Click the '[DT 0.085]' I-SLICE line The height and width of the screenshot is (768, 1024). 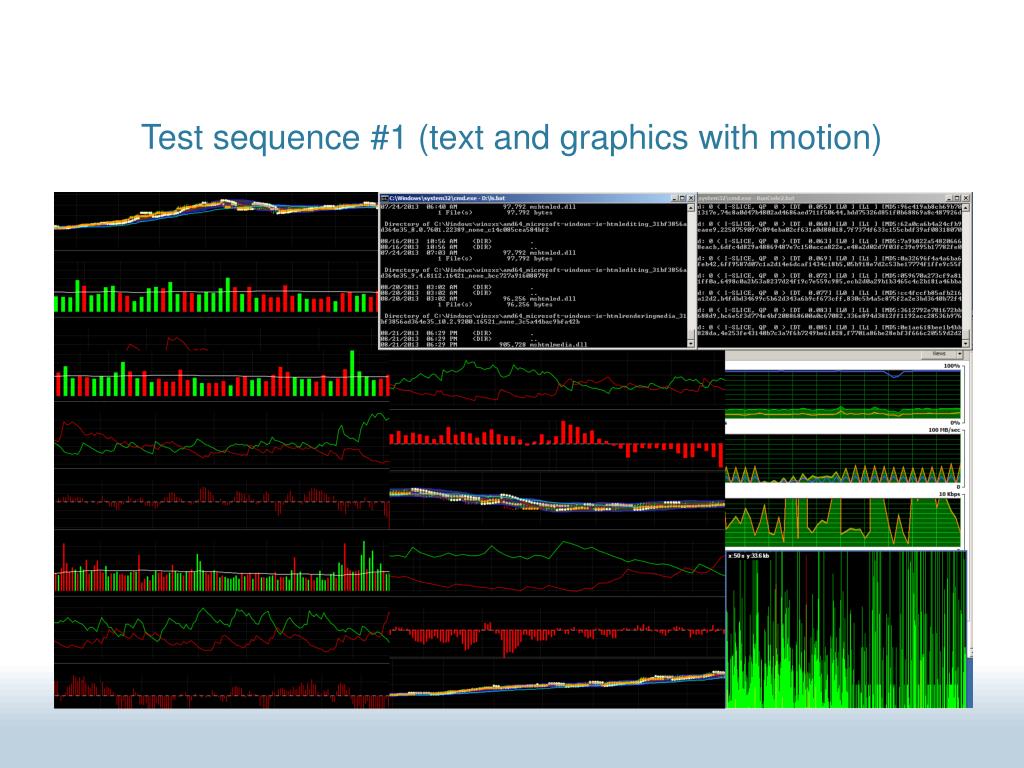tap(830, 327)
